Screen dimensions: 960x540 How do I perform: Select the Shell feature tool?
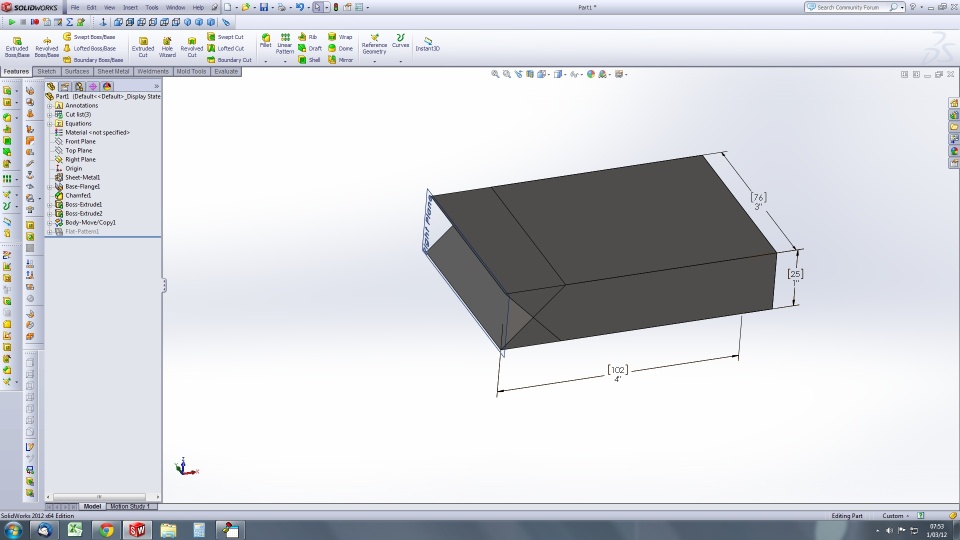click(309, 60)
